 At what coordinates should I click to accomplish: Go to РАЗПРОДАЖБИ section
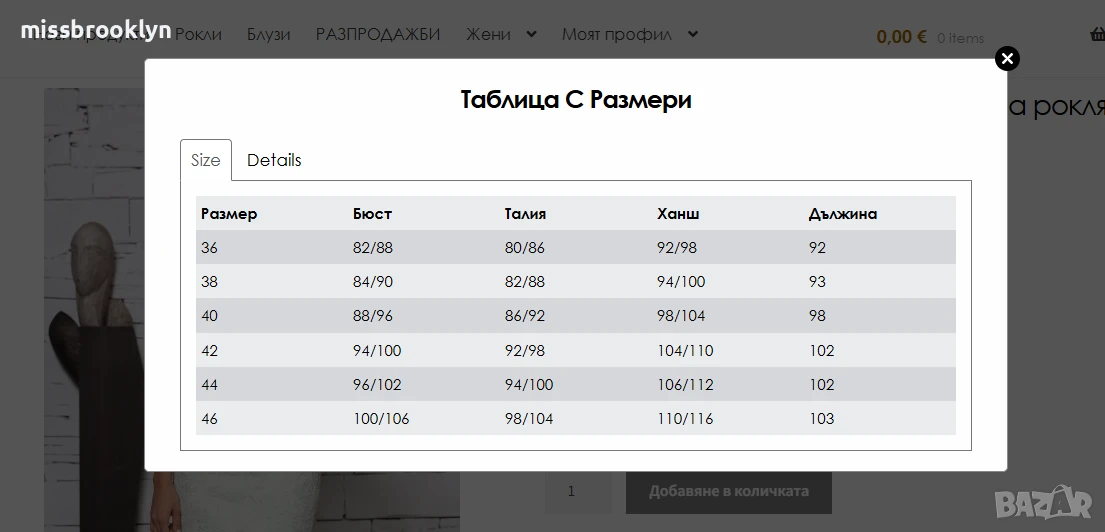click(378, 34)
